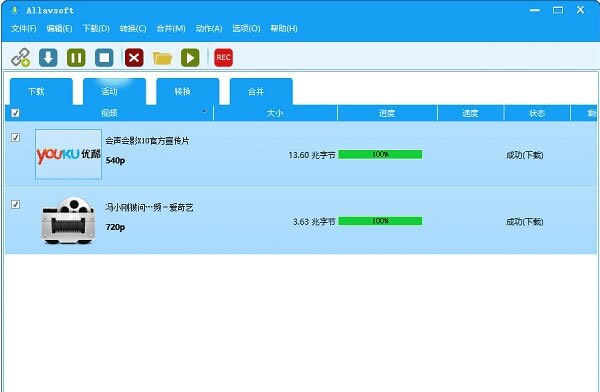Minimize the Allavsoft window

tap(535, 10)
